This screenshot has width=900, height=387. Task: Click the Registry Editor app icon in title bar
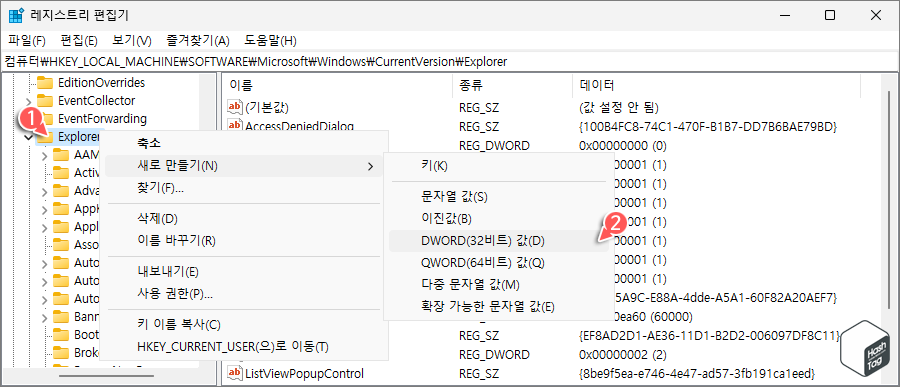point(16,15)
